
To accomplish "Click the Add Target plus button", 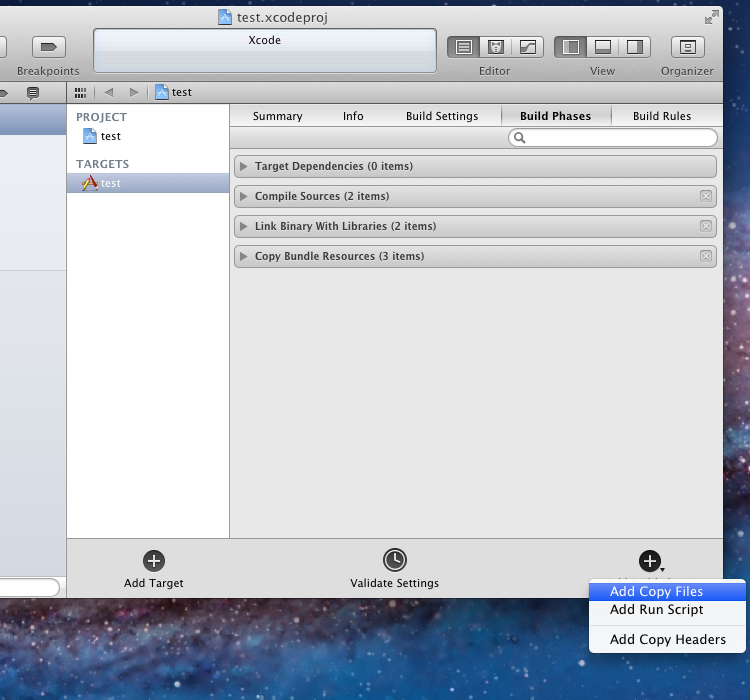I will pos(154,561).
